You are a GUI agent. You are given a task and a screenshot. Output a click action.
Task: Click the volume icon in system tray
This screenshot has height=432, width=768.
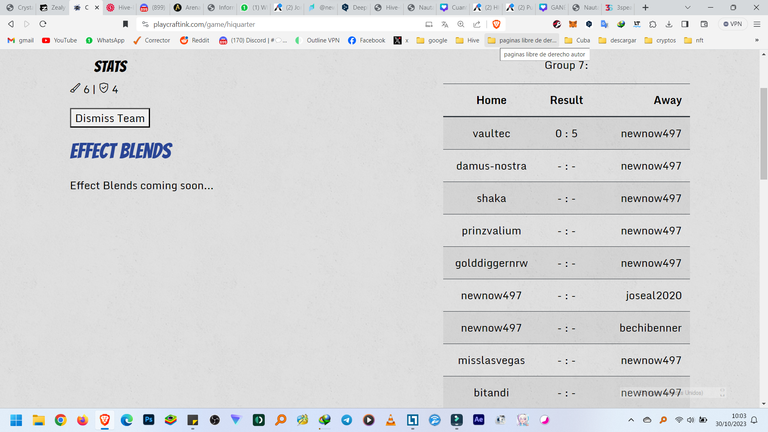[691, 420]
